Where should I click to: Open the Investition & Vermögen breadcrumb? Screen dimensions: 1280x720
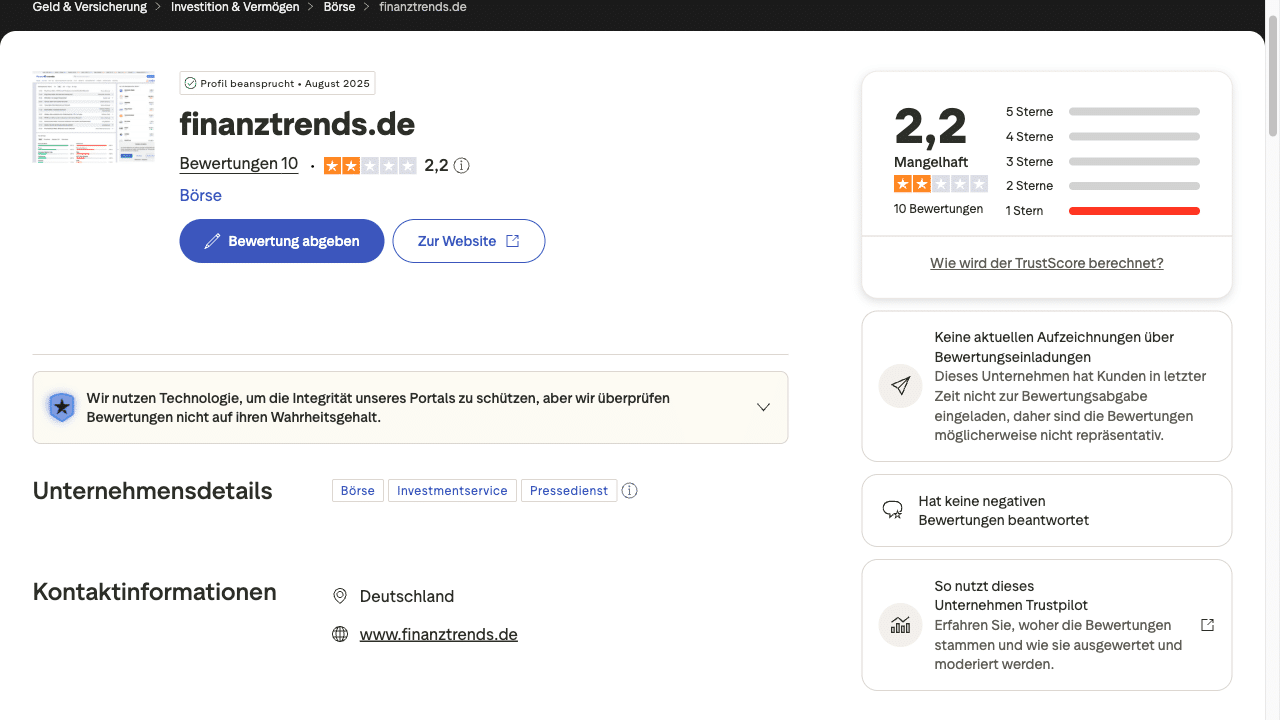[235, 7]
